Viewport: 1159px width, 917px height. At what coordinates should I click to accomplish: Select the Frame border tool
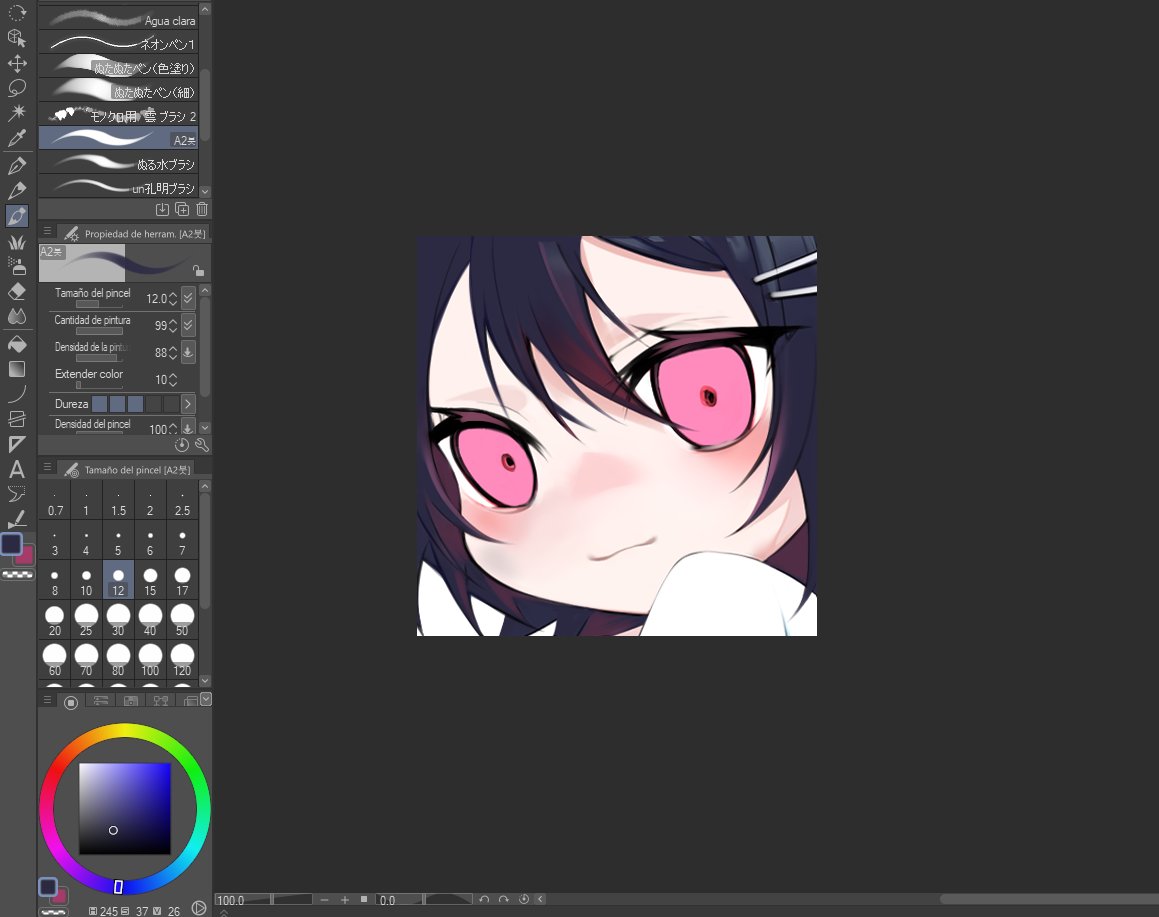click(16, 419)
